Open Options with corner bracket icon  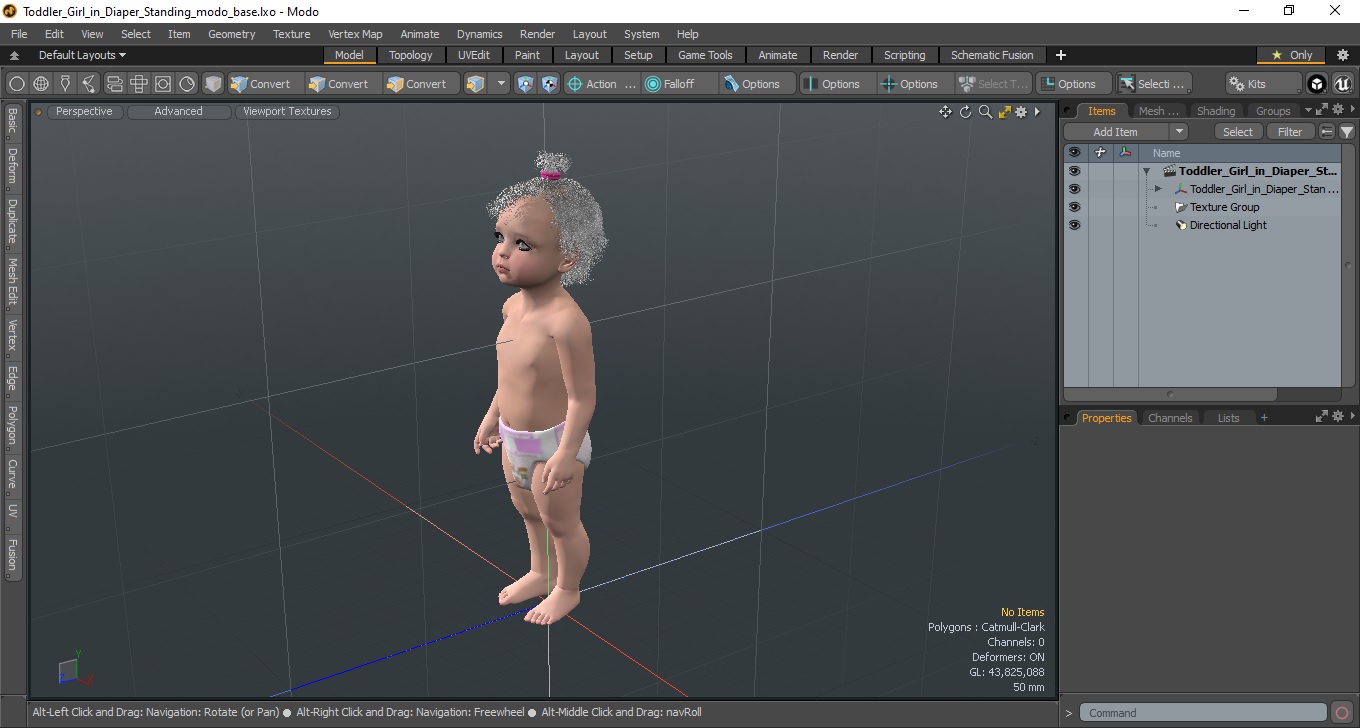click(x=1074, y=84)
